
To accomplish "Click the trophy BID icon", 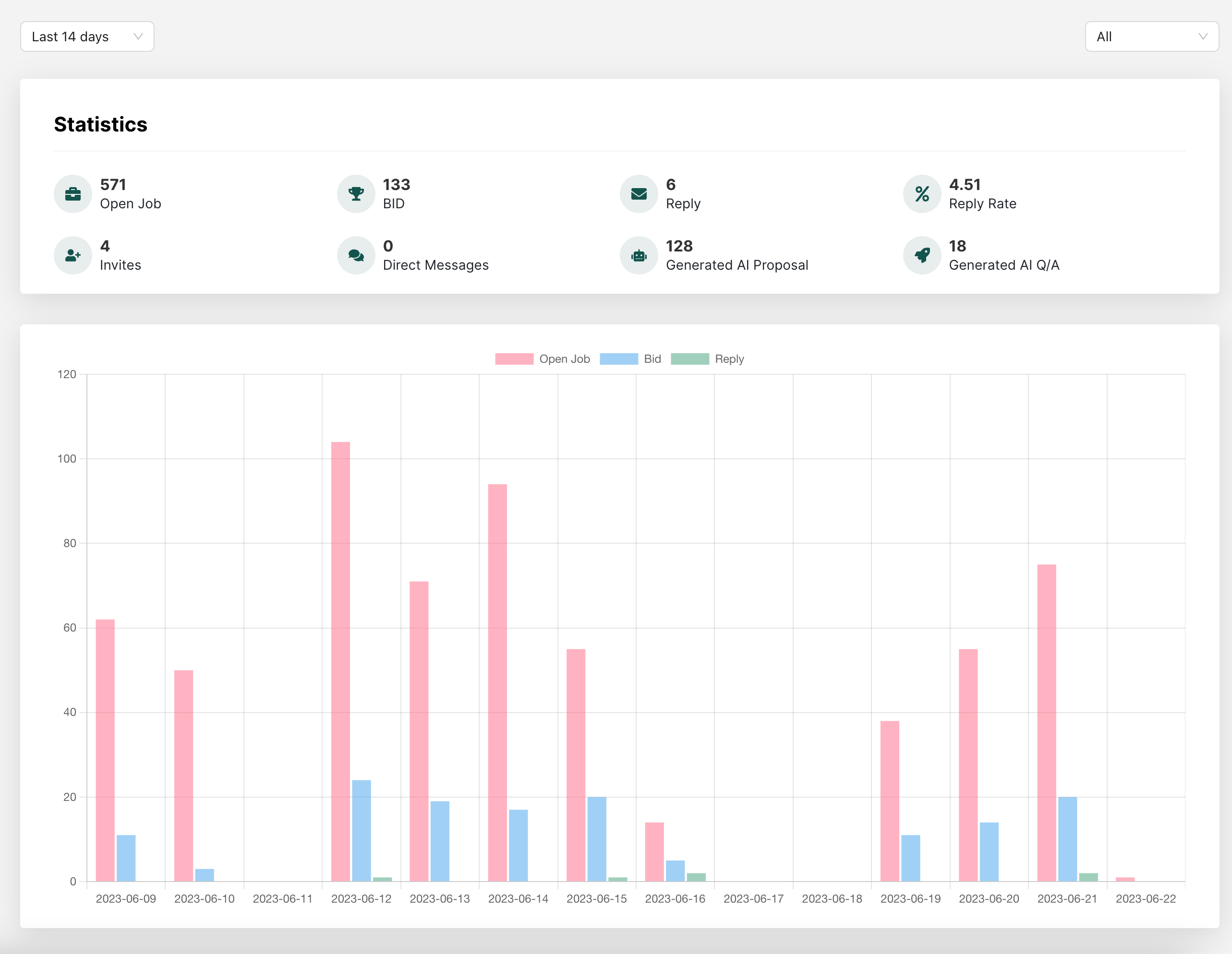I will click(x=356, y=194).
